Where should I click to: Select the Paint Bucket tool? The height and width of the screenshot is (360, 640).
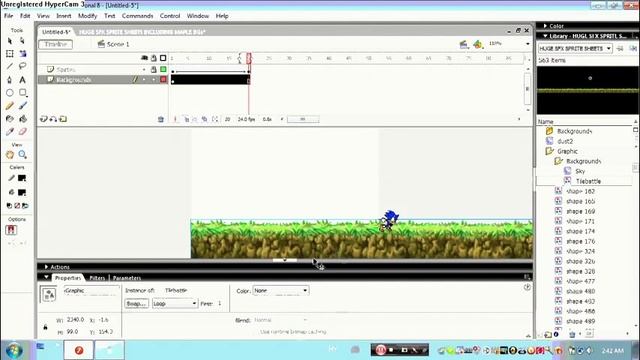coord(22,119)
